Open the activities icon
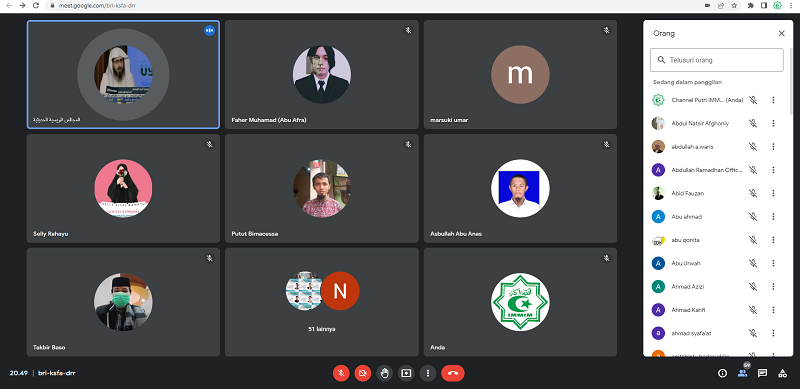 click(782, 373)
